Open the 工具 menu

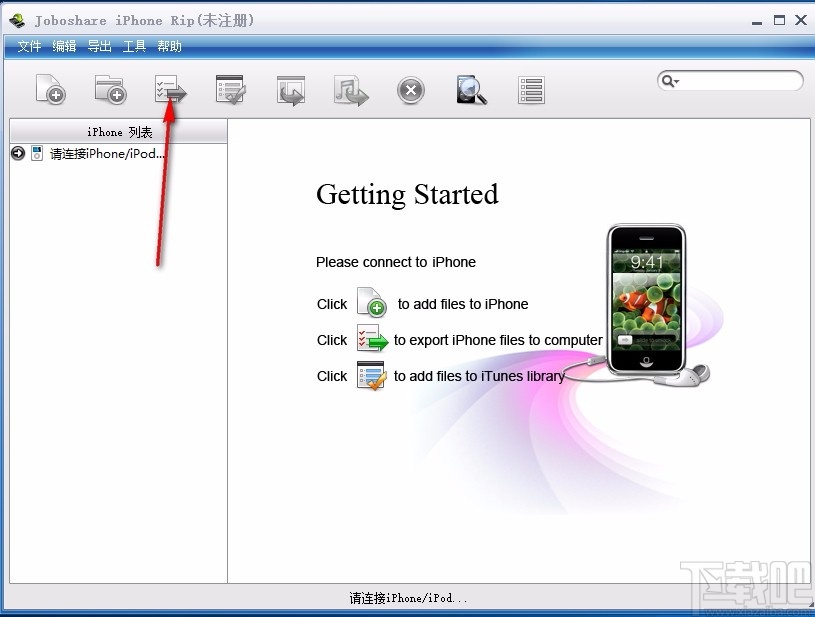(134, 45)
